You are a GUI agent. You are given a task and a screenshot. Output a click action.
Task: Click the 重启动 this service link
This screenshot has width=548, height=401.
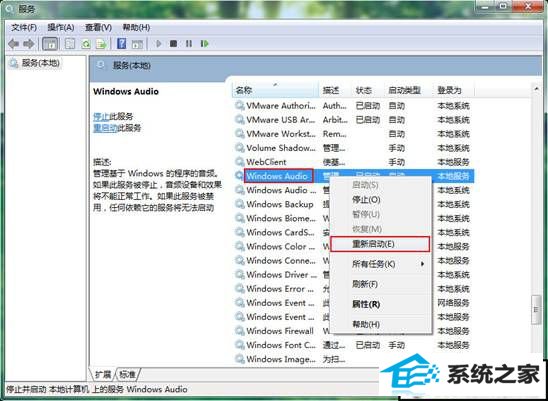[x=105, y=128]
